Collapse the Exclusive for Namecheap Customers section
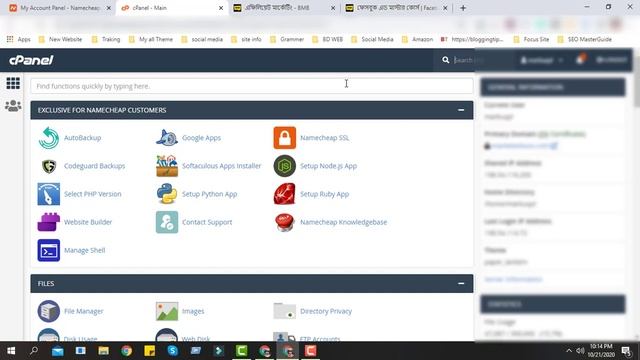This screenshot has height=360, width=640. pyautogui.click(x=461, y=110)
